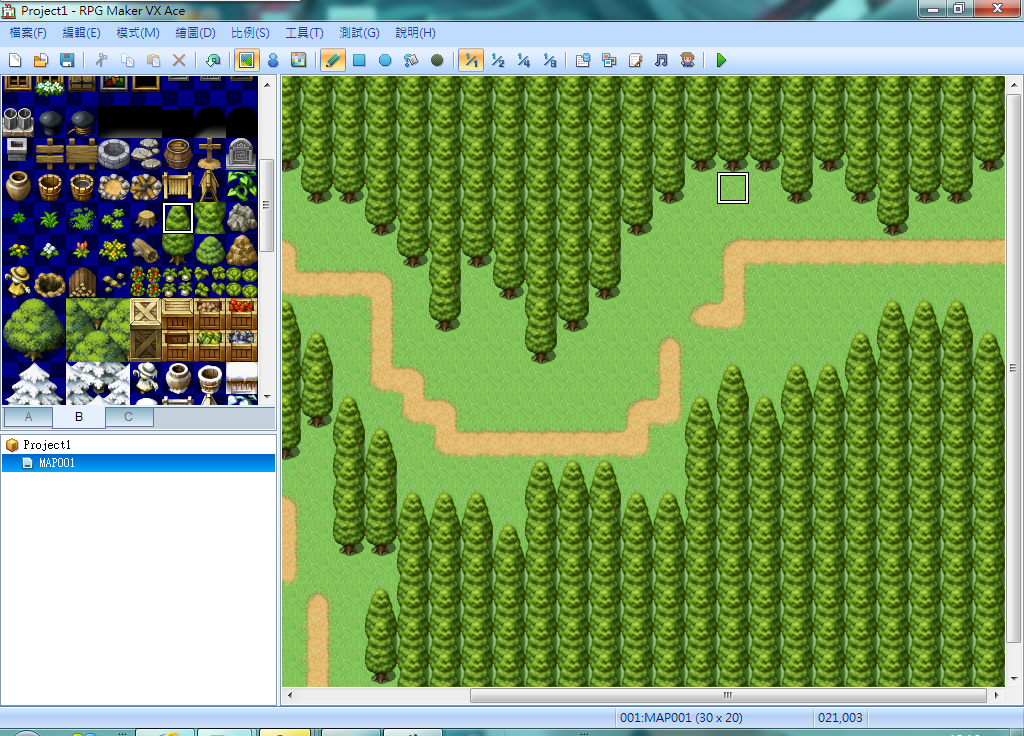Pick the large round tree tile

pos(34,330)
